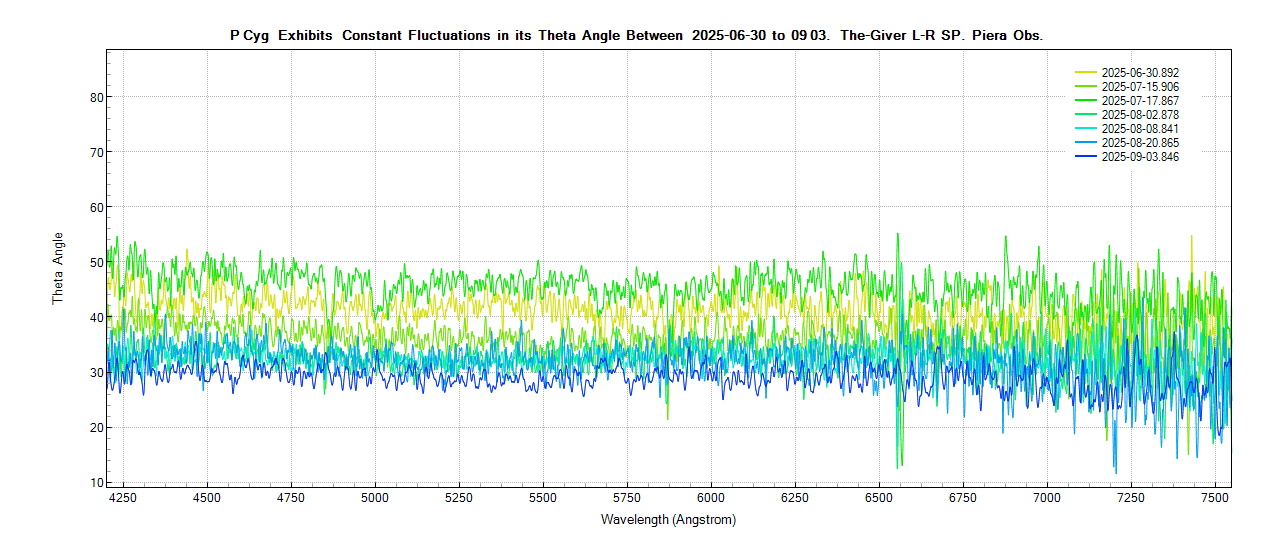Screen dimensions: 1274x550
Task: Click the 6500 tick on the wavelength axis
Action: click(x=879, y=497)
